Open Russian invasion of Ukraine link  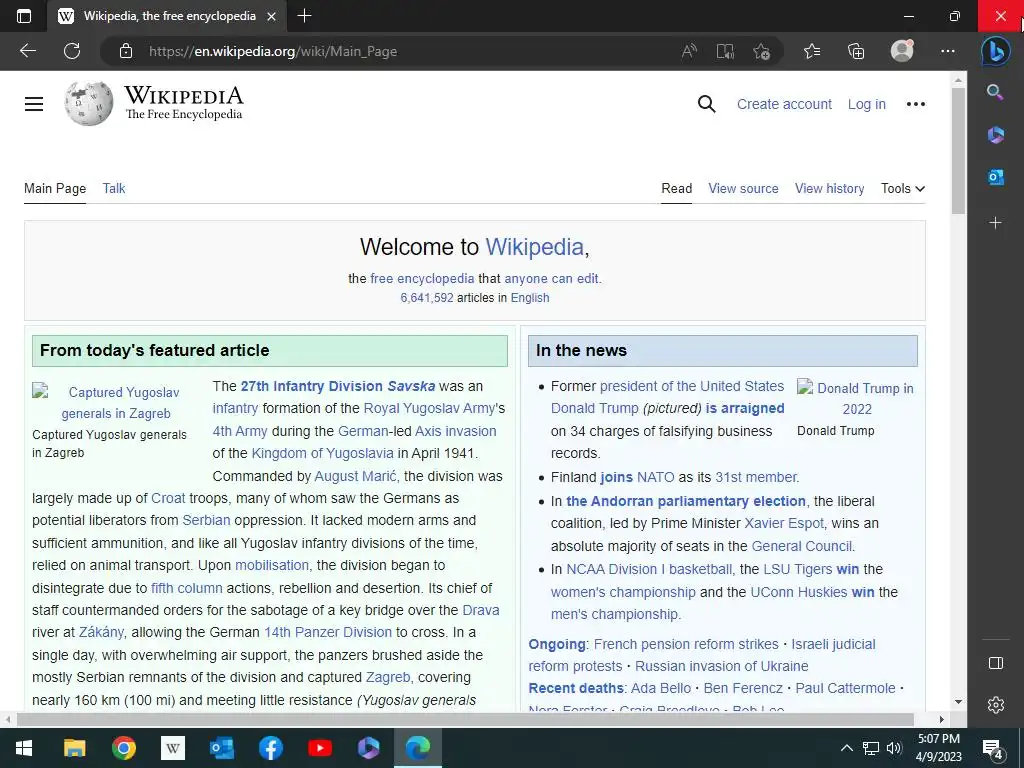point(722,666)
